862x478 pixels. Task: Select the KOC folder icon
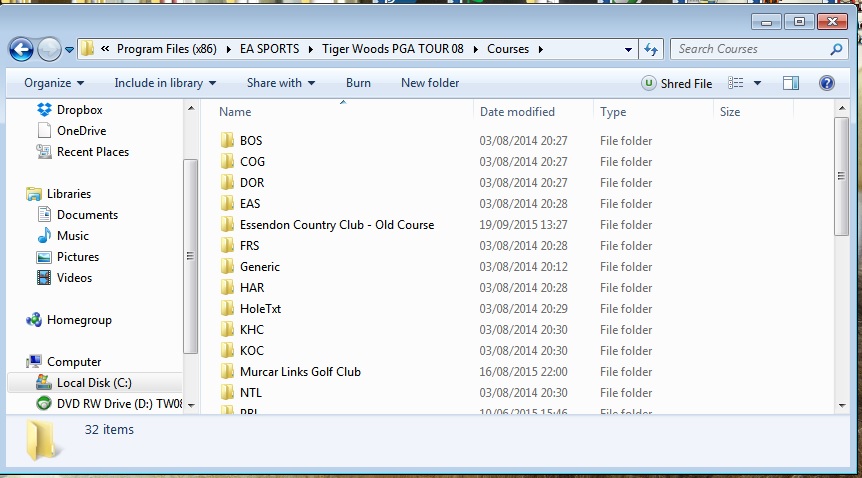coord(227,350)
